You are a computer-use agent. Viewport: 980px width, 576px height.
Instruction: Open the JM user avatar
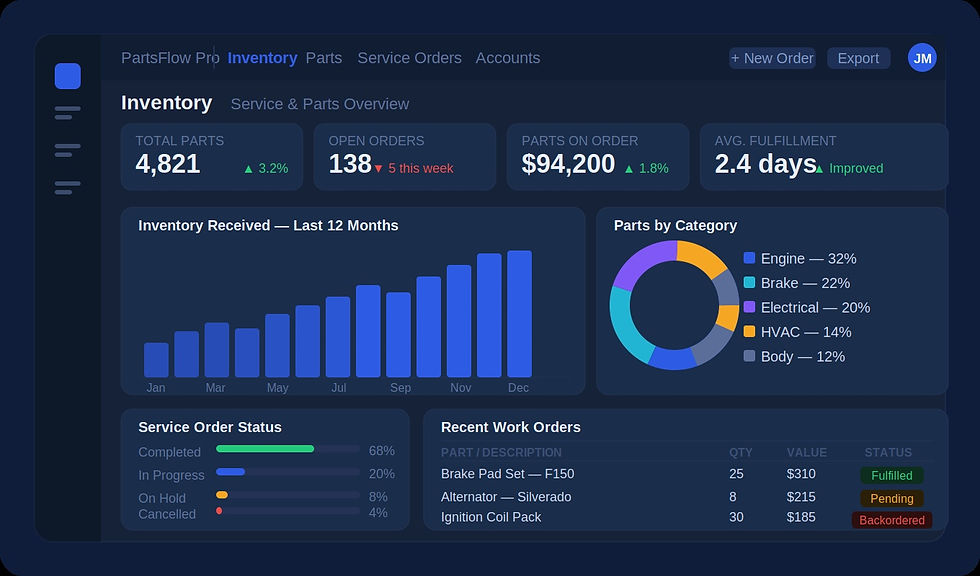[x=922, y=58]
